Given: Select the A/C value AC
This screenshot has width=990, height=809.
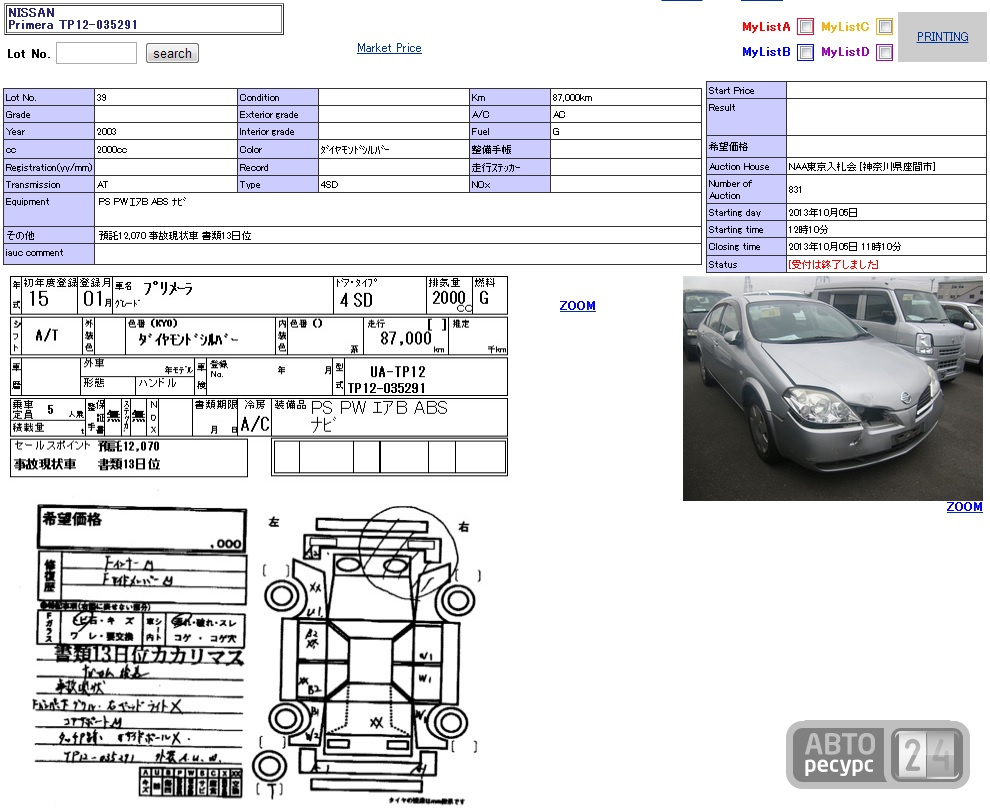Looking at the screenshot, I should pos(559,114).
